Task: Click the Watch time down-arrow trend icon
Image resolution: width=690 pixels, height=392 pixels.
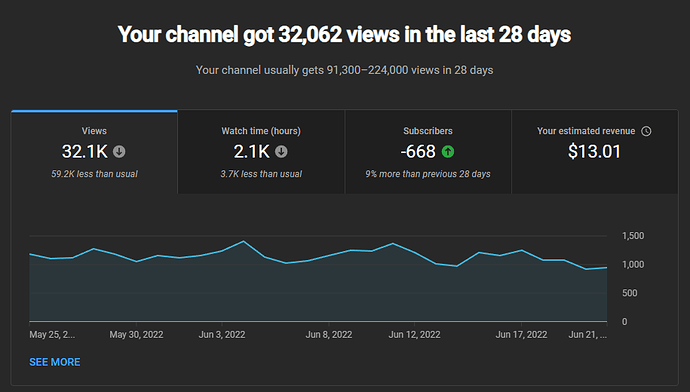Action: 281,152
